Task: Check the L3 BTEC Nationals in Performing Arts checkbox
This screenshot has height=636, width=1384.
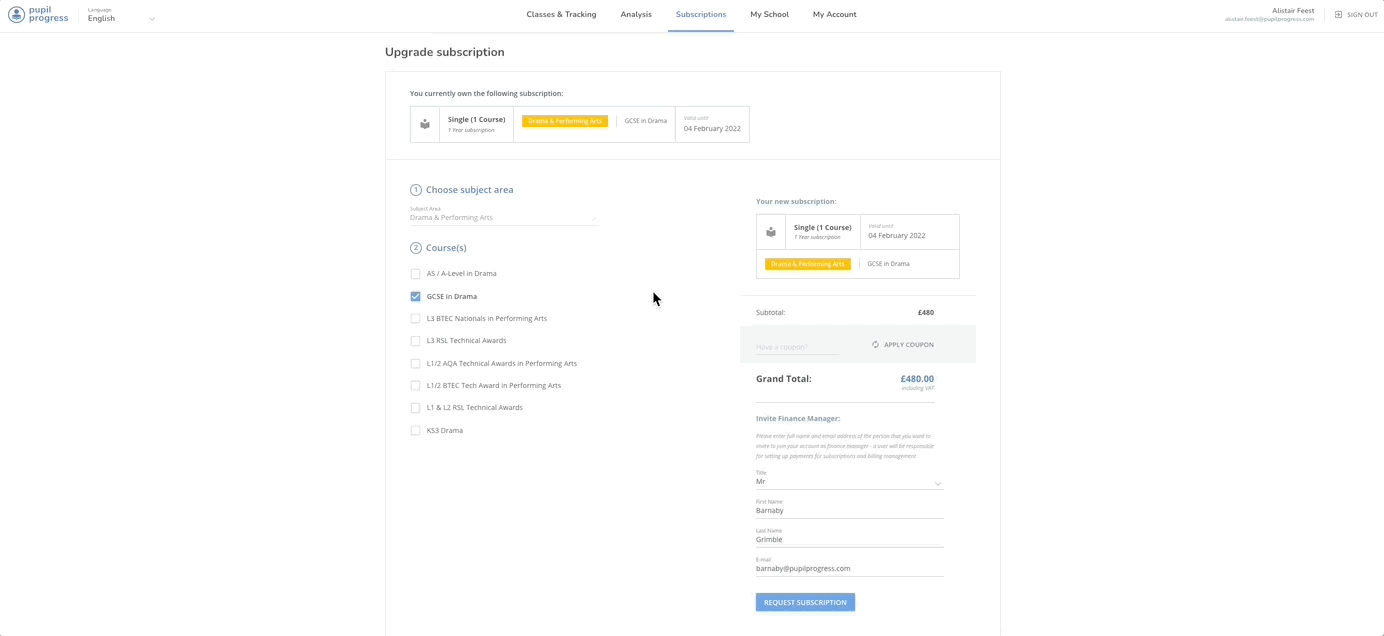Action: point(415,318)
